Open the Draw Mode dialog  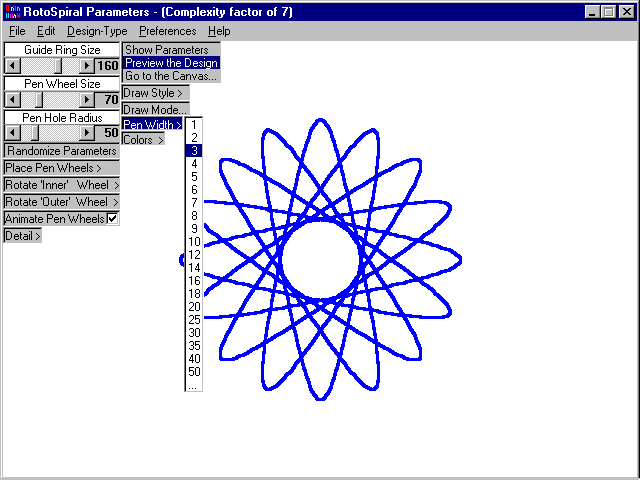pos(155,109)
